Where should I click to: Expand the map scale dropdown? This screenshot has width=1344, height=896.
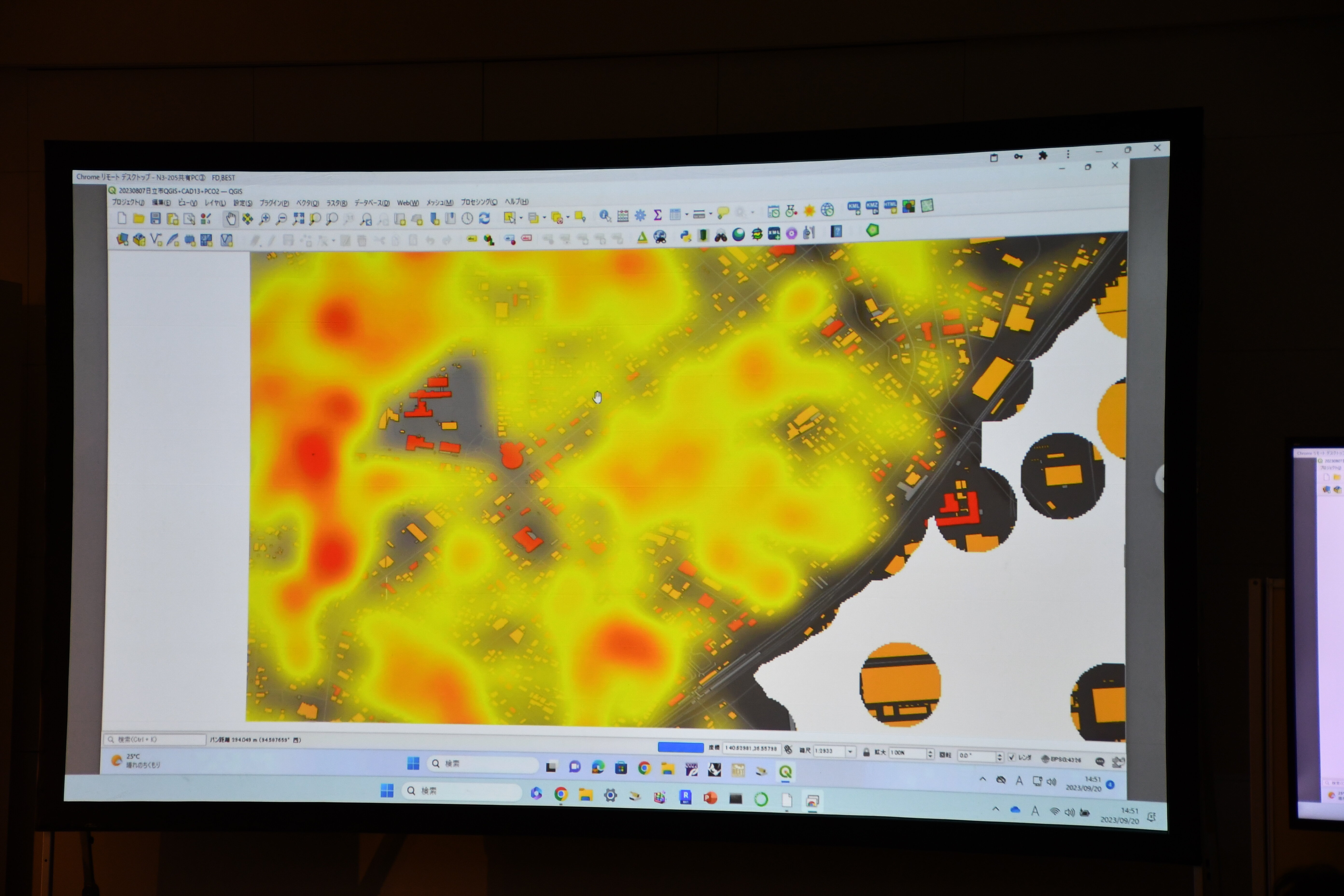851,752
